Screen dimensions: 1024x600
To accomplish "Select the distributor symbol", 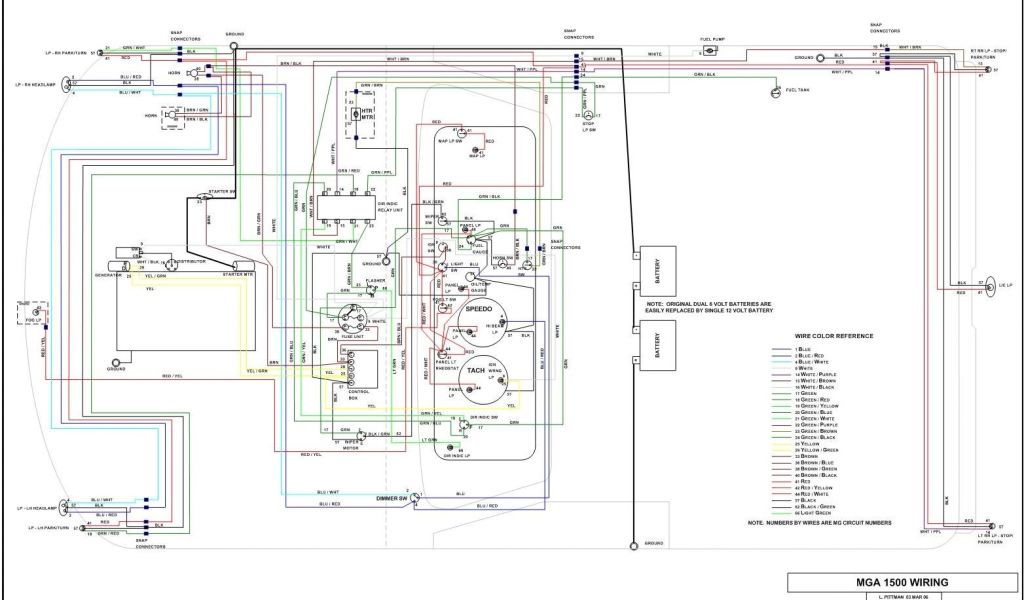I will coord(171,265).
